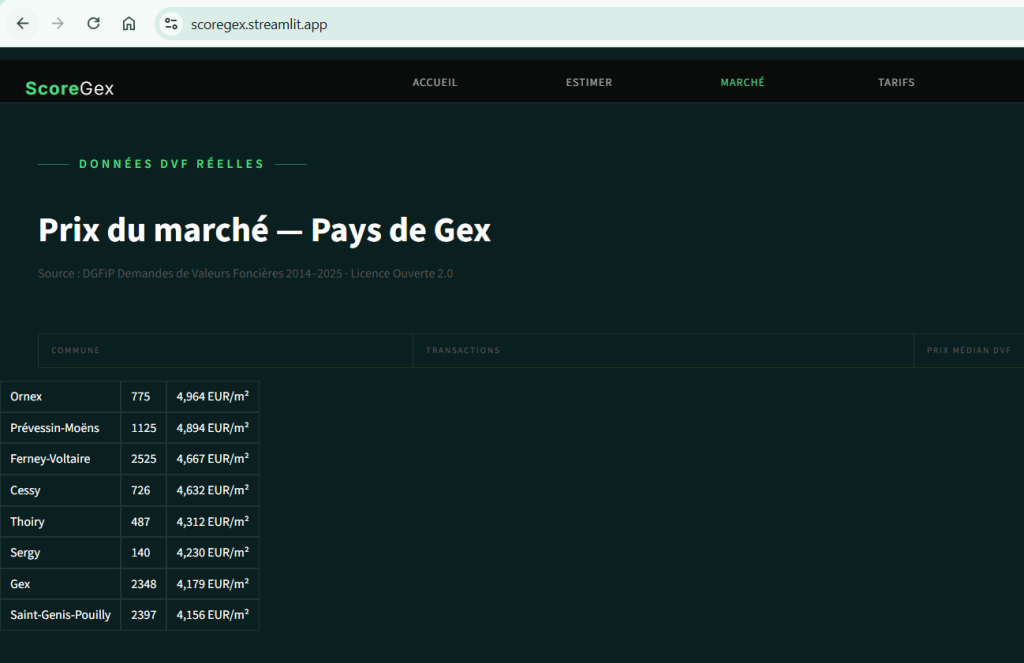The height and width of the screenshot is (663, 1024).
Task: Click the DGFiP source licence line
Action: (x=246, y=274)
